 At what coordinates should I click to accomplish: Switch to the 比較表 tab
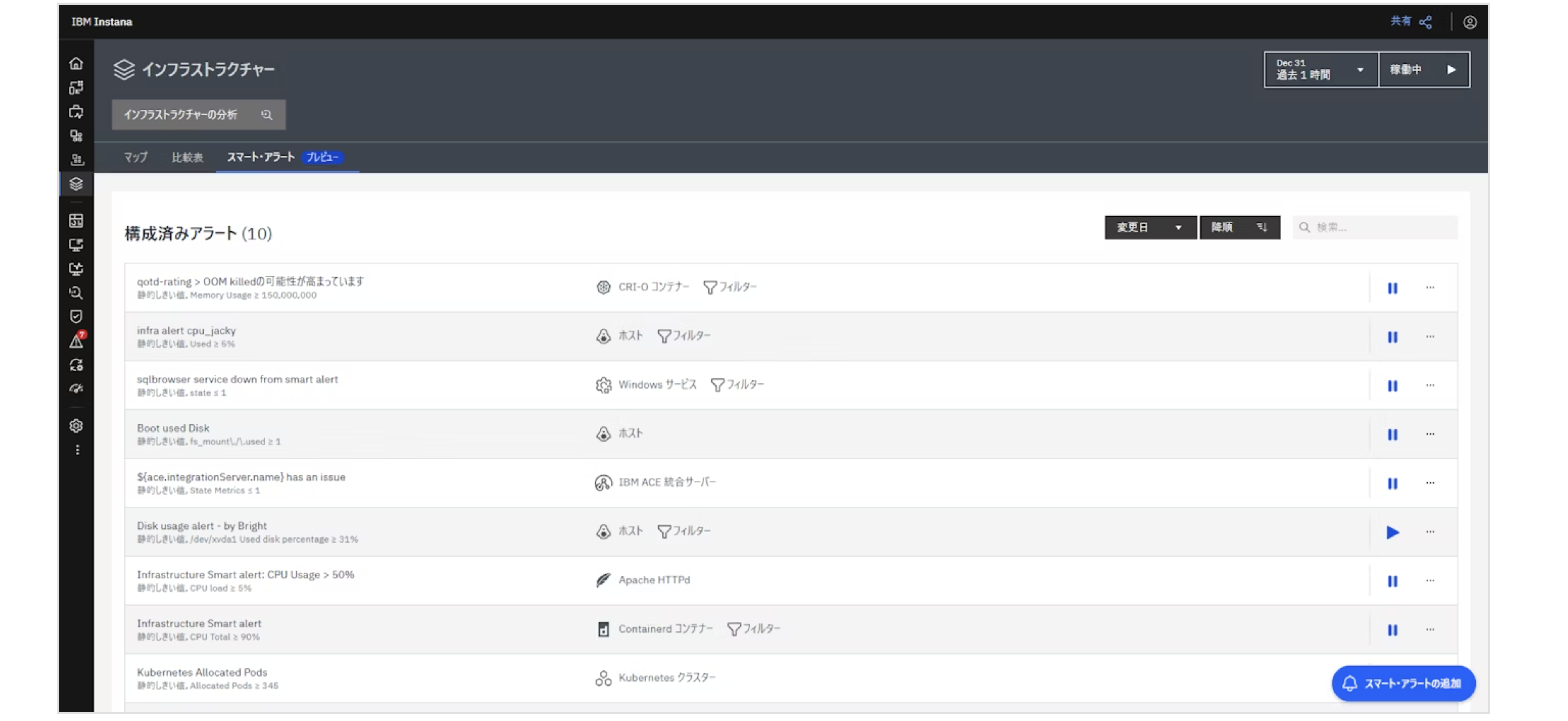pos(188,157)
